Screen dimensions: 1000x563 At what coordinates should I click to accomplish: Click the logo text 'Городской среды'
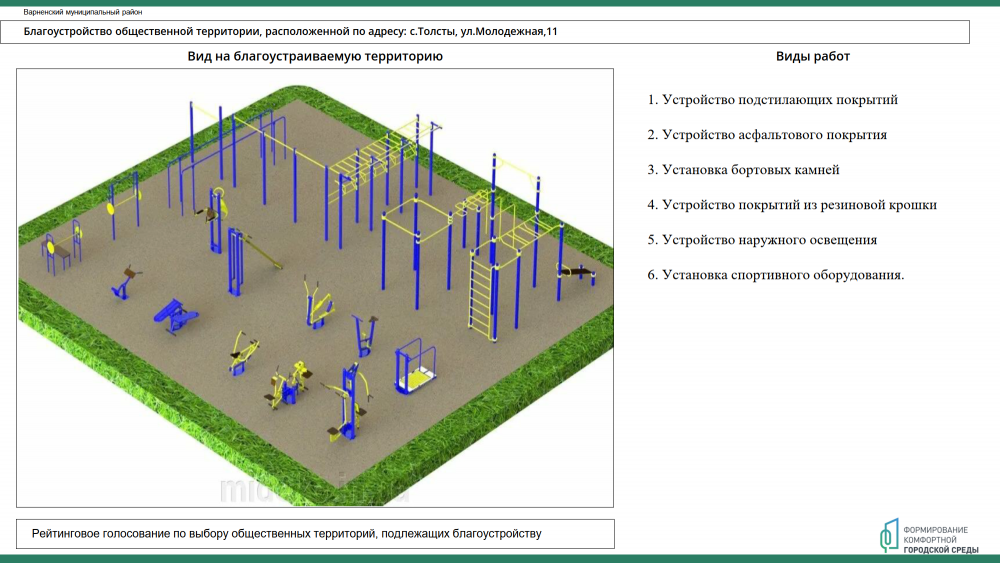click(941, 550)
